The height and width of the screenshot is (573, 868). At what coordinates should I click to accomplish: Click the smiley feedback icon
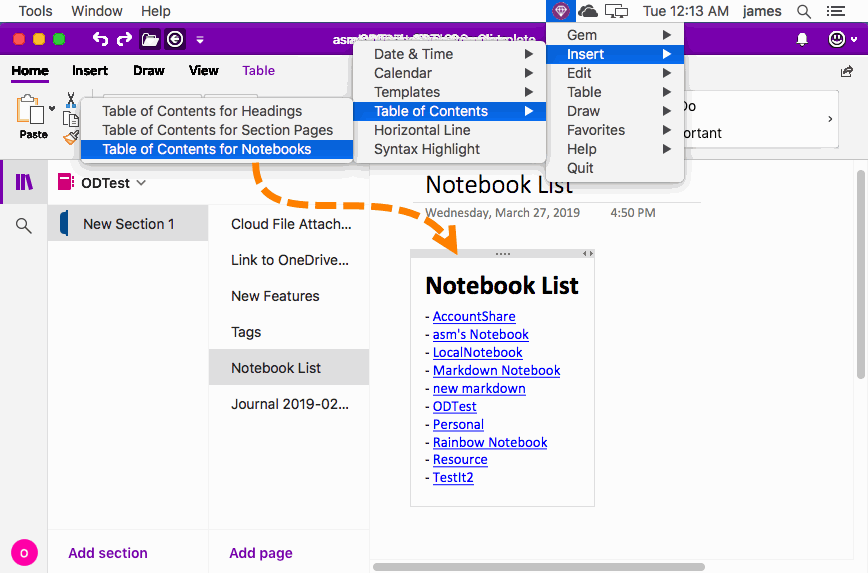(x=836, y=39)
